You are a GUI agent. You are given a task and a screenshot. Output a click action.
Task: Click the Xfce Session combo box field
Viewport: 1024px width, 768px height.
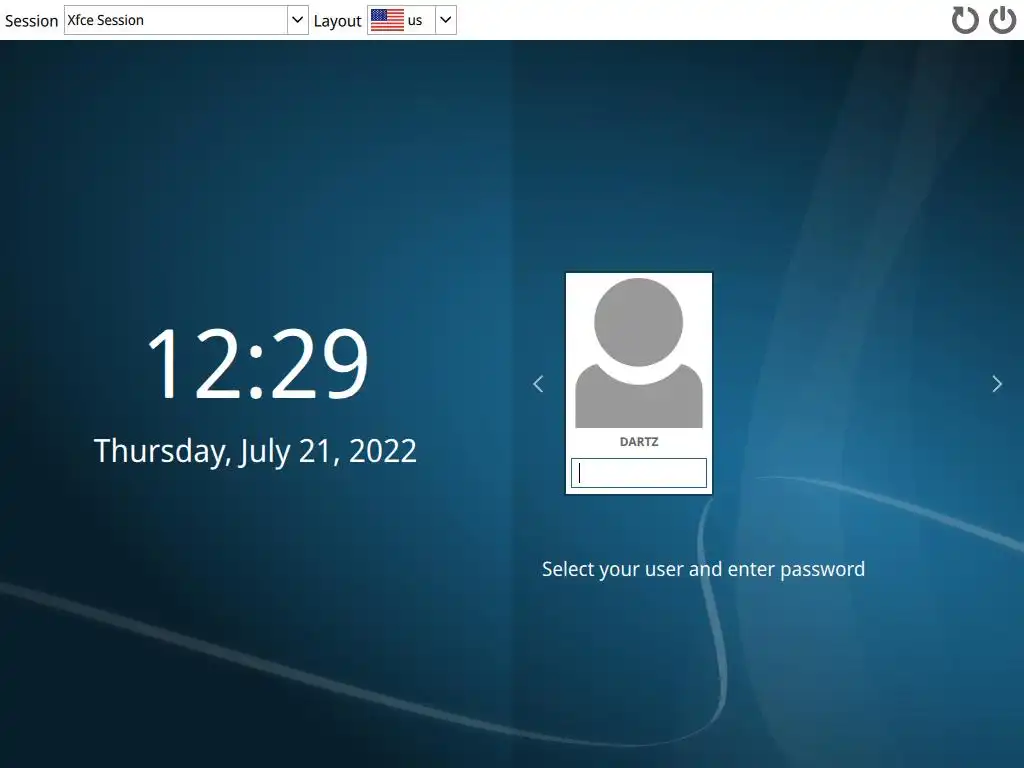[186, 20]
